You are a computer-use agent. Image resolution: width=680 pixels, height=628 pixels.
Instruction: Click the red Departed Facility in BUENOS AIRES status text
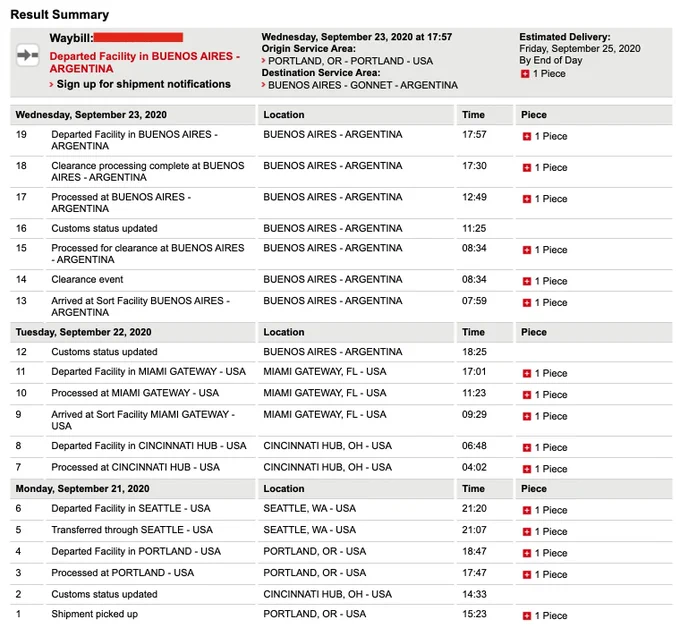(x=144, y=62)
